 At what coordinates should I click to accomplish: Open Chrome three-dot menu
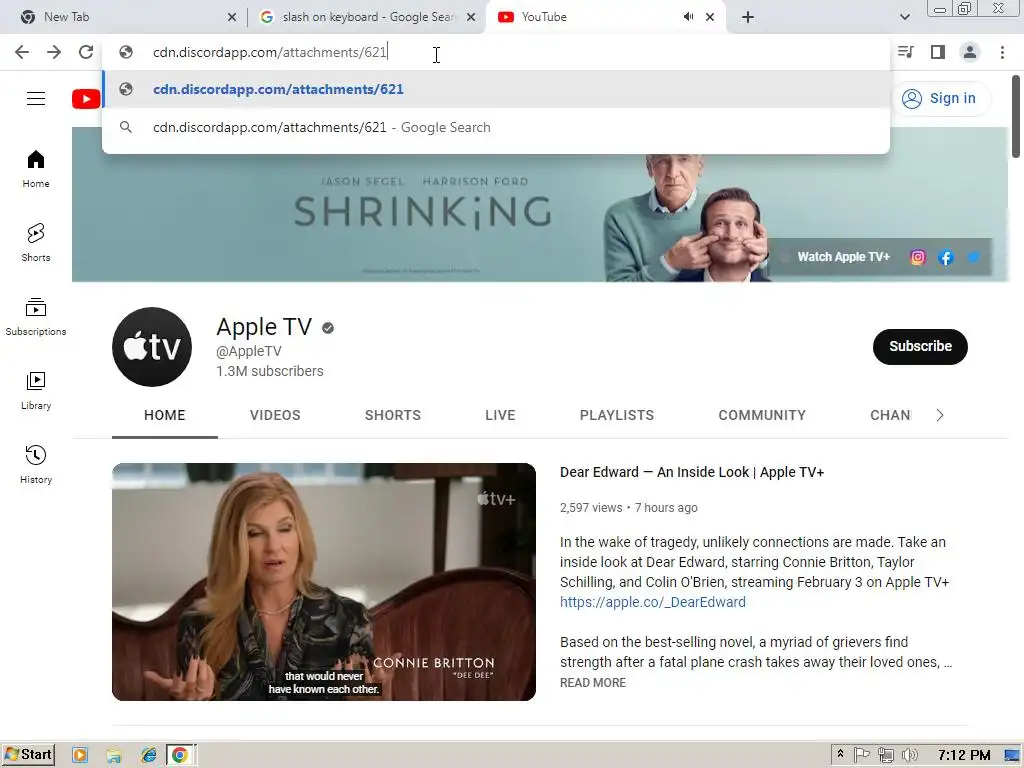pos(1002,52)
